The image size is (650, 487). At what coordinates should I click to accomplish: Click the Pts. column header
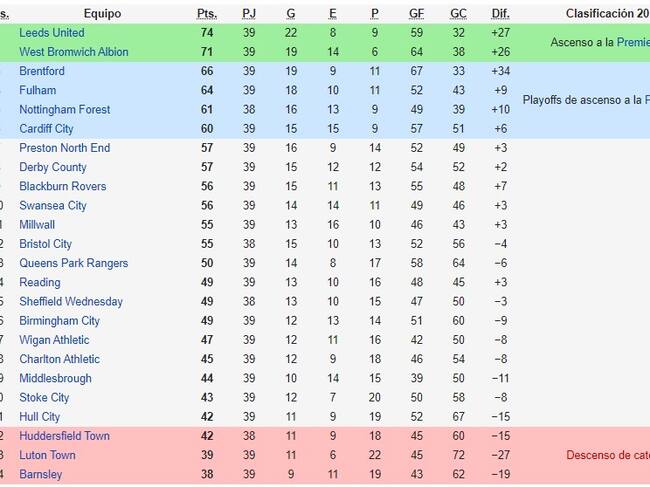tap(207, 14)
